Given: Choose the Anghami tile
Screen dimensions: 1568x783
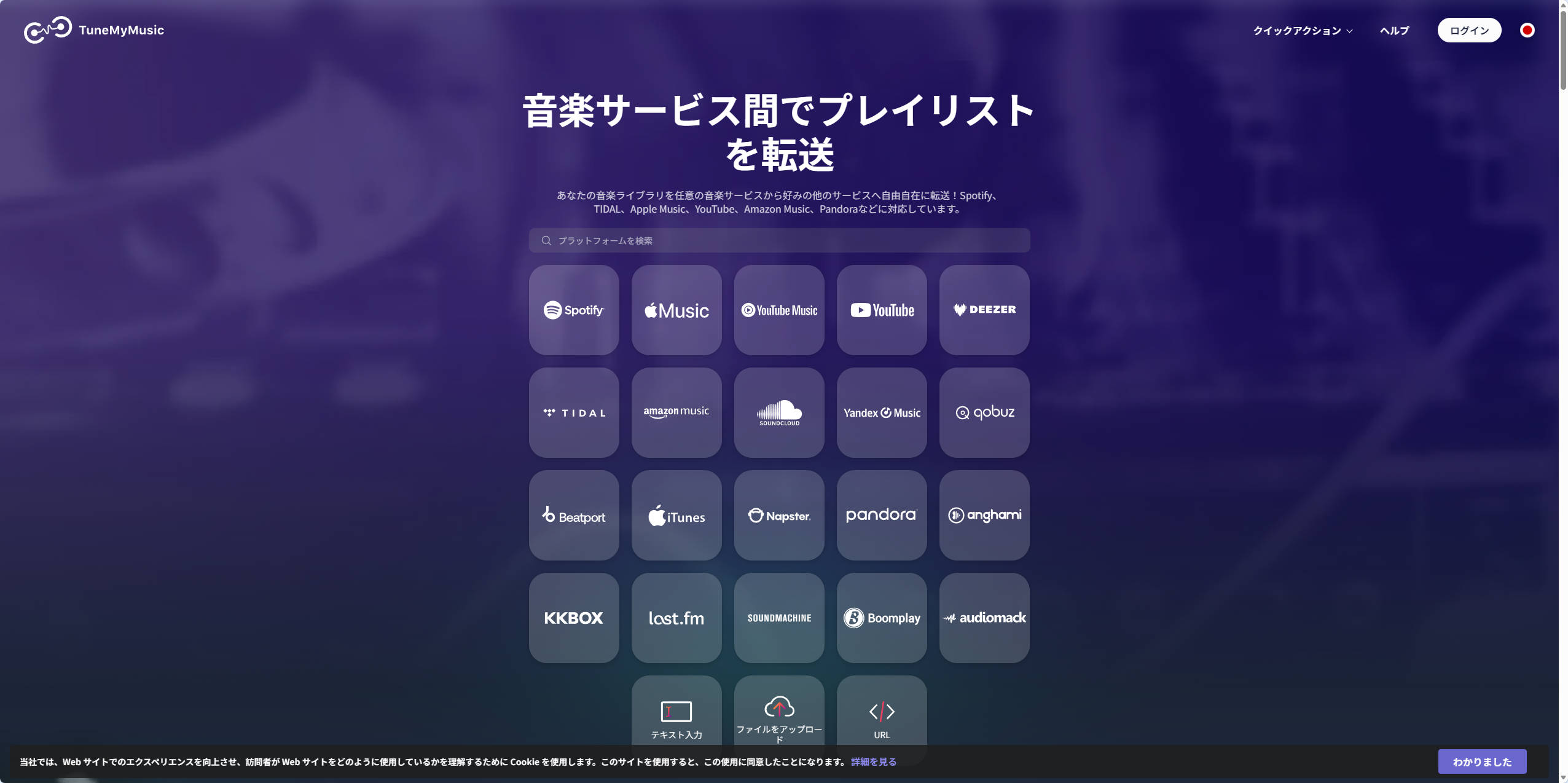Looking at the screenshot, I should [984, 515].
